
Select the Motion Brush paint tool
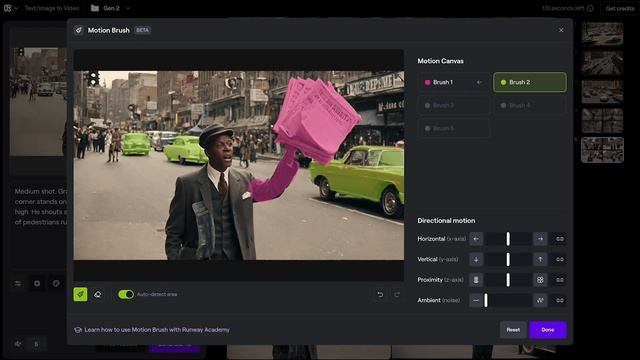point(80,294)
